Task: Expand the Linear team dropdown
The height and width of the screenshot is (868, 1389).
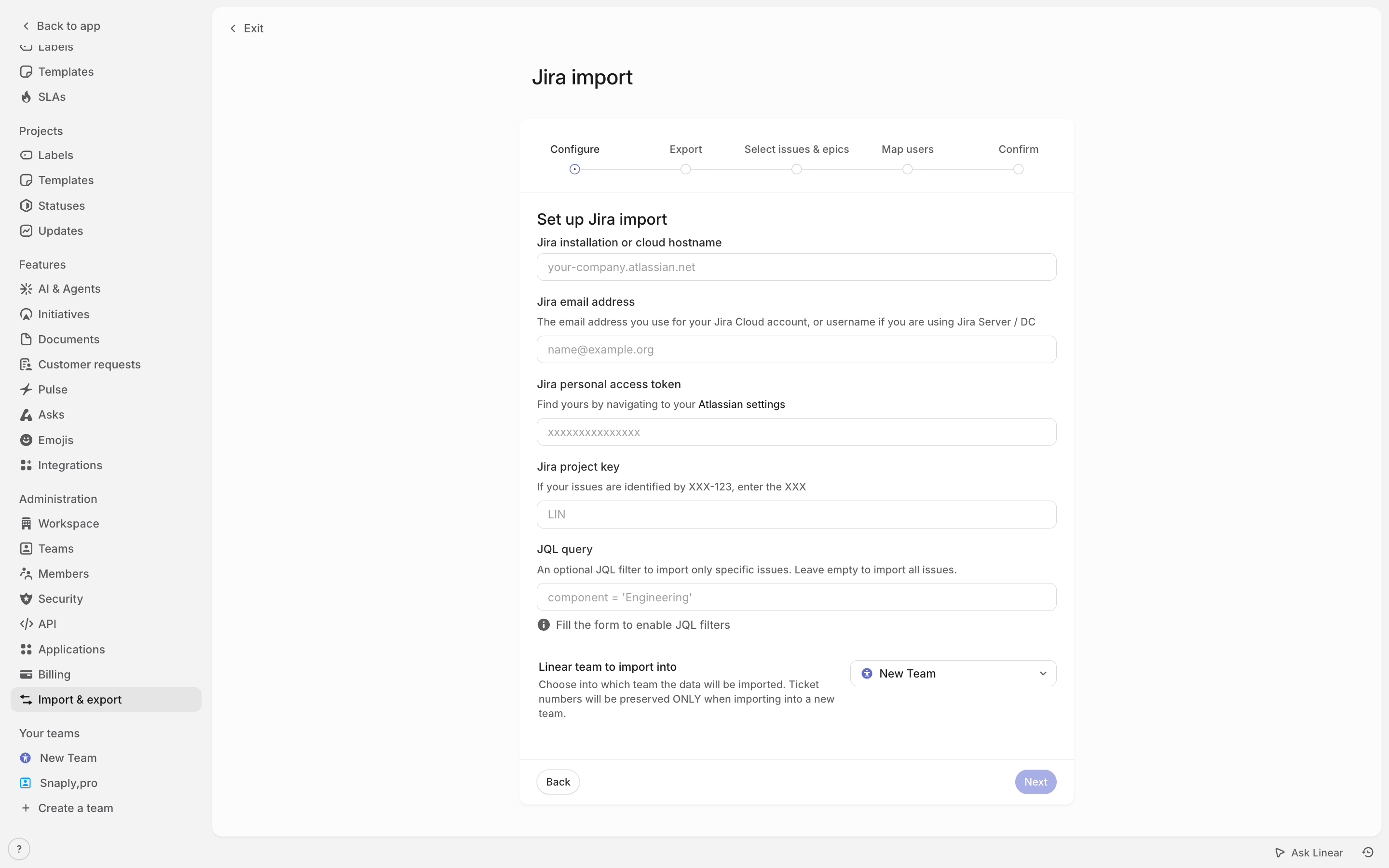Action: coord(953,673)
